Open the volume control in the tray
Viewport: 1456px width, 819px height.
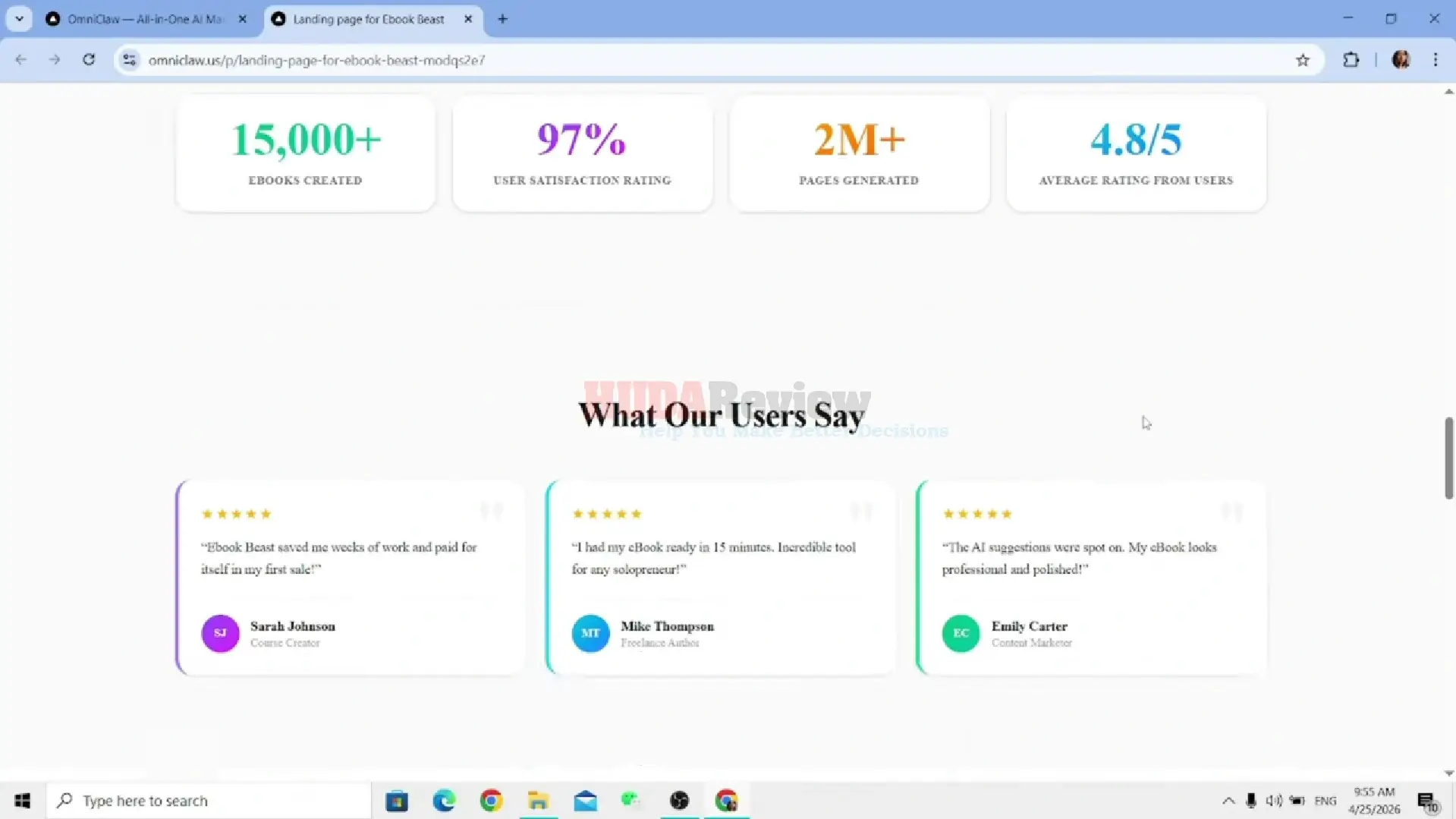(x=1274, y=801)
